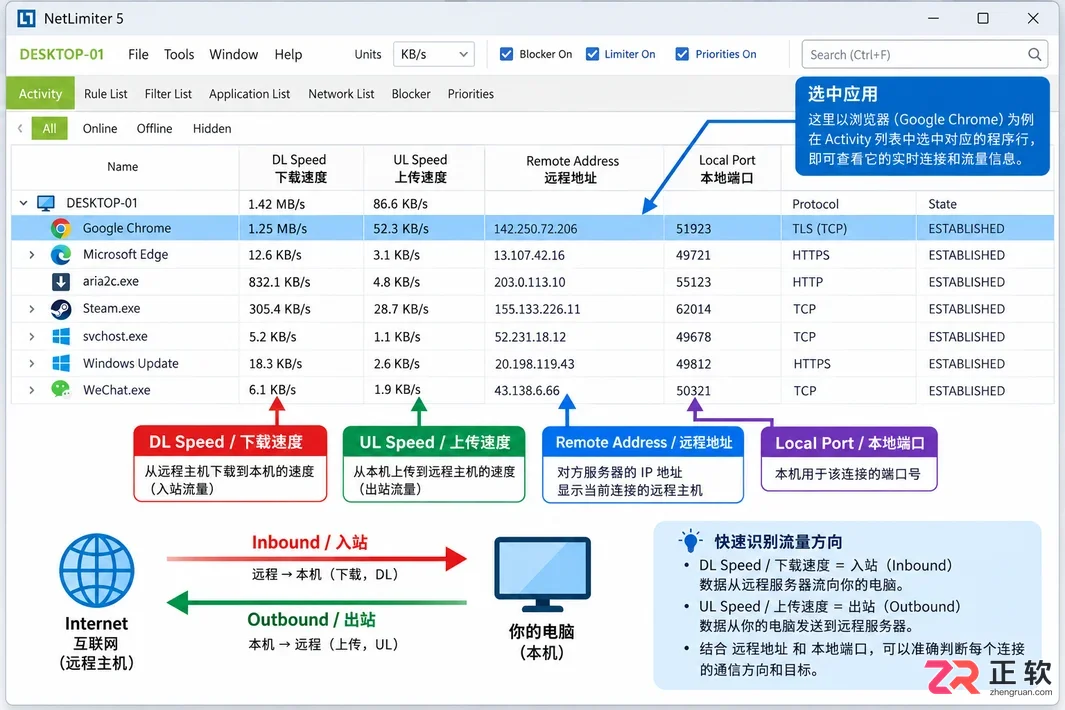Expand the Microsoft Edge row
Viewport: 1065px width, 710px height.
point(31,255)
